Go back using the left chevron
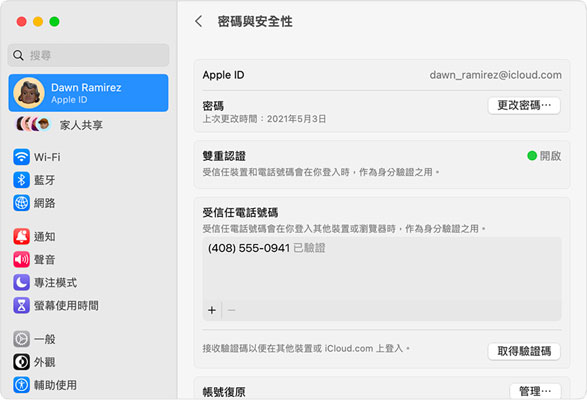The image size is (587, 400). tap(199, 21)
